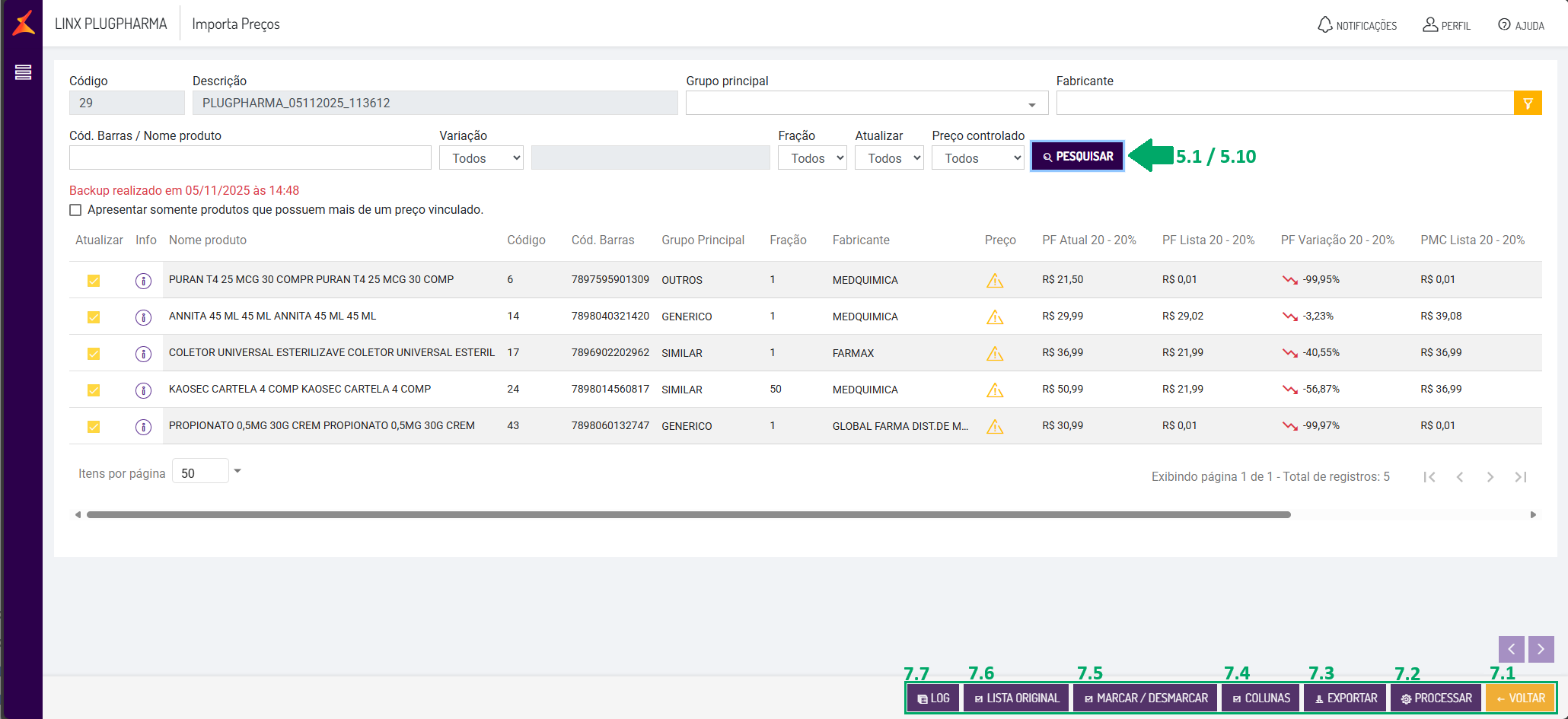1568x719 pixels.
Task: Open the LOG button
Action: click(933, 698)
